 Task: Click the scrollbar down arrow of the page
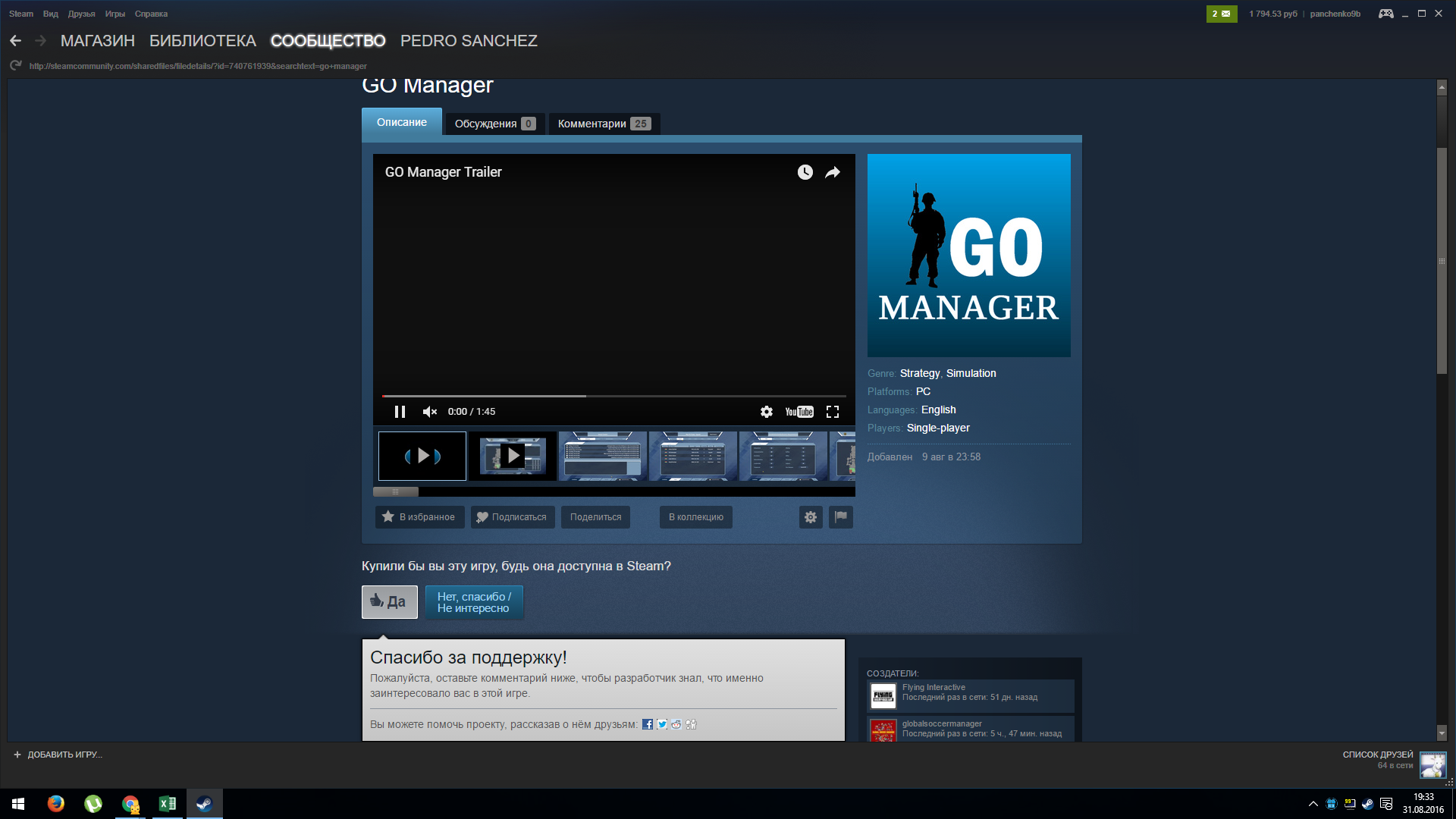click(1442, 733)
